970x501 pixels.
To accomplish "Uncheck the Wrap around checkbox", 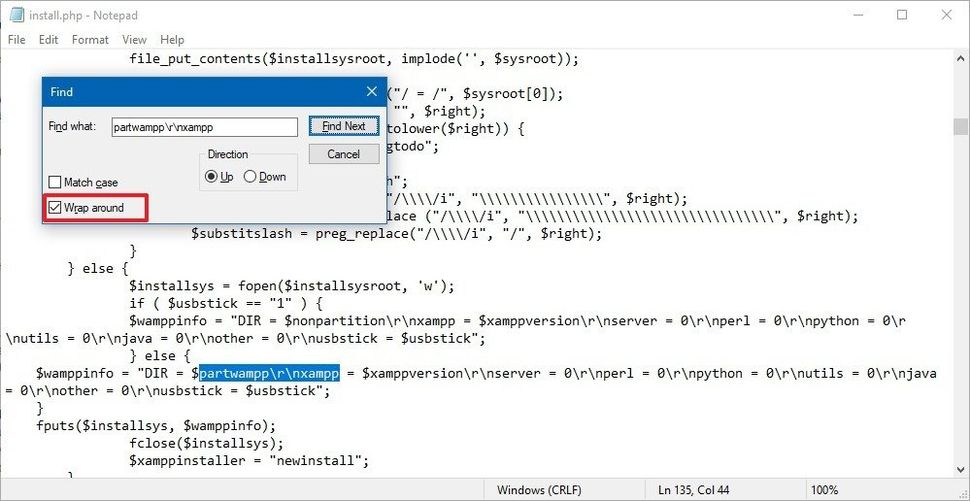I will tap(55, 208).
